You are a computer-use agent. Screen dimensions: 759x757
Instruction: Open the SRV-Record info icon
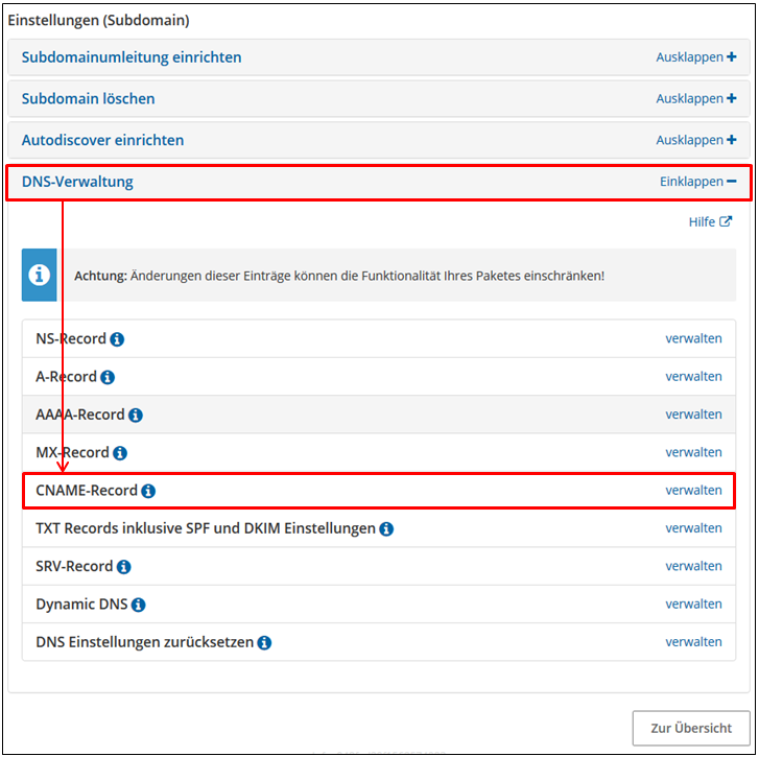(x=124, y=567)
